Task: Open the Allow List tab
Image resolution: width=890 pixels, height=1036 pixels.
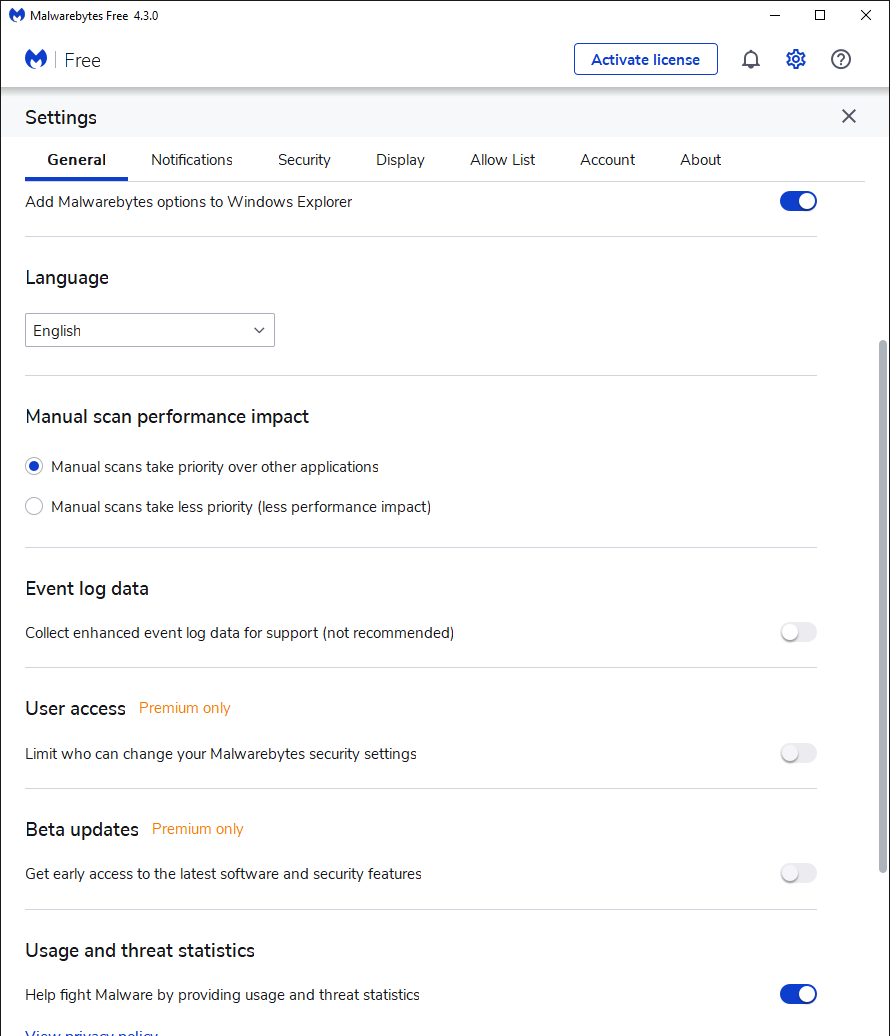Action: [x=503, y=160]
